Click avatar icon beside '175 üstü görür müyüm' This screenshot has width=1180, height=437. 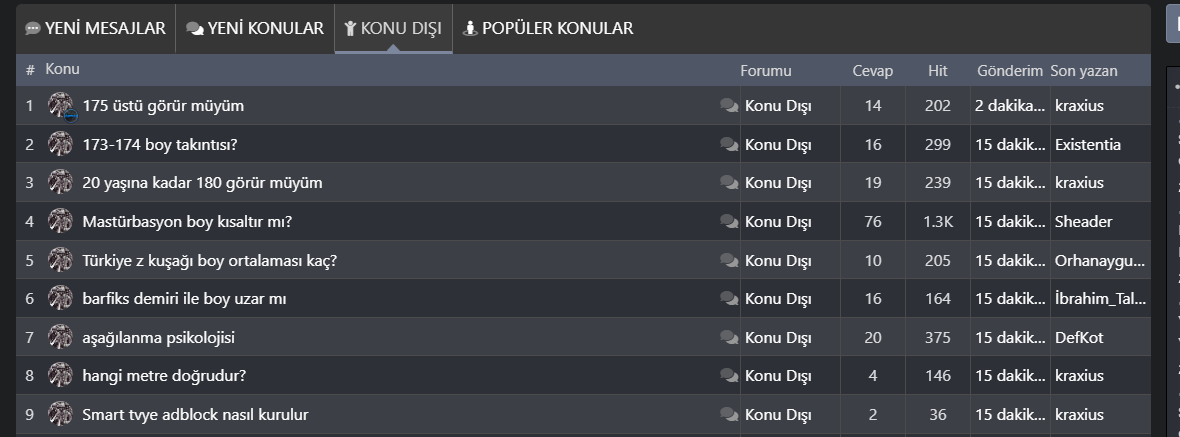pos(61,106)
